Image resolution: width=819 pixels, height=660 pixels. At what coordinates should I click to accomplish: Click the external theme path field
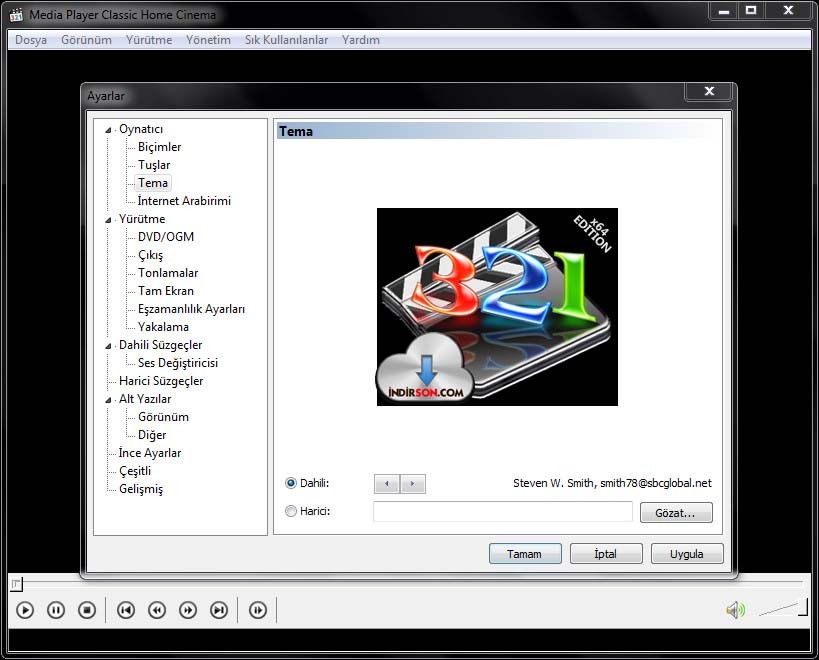coord(502,512)
